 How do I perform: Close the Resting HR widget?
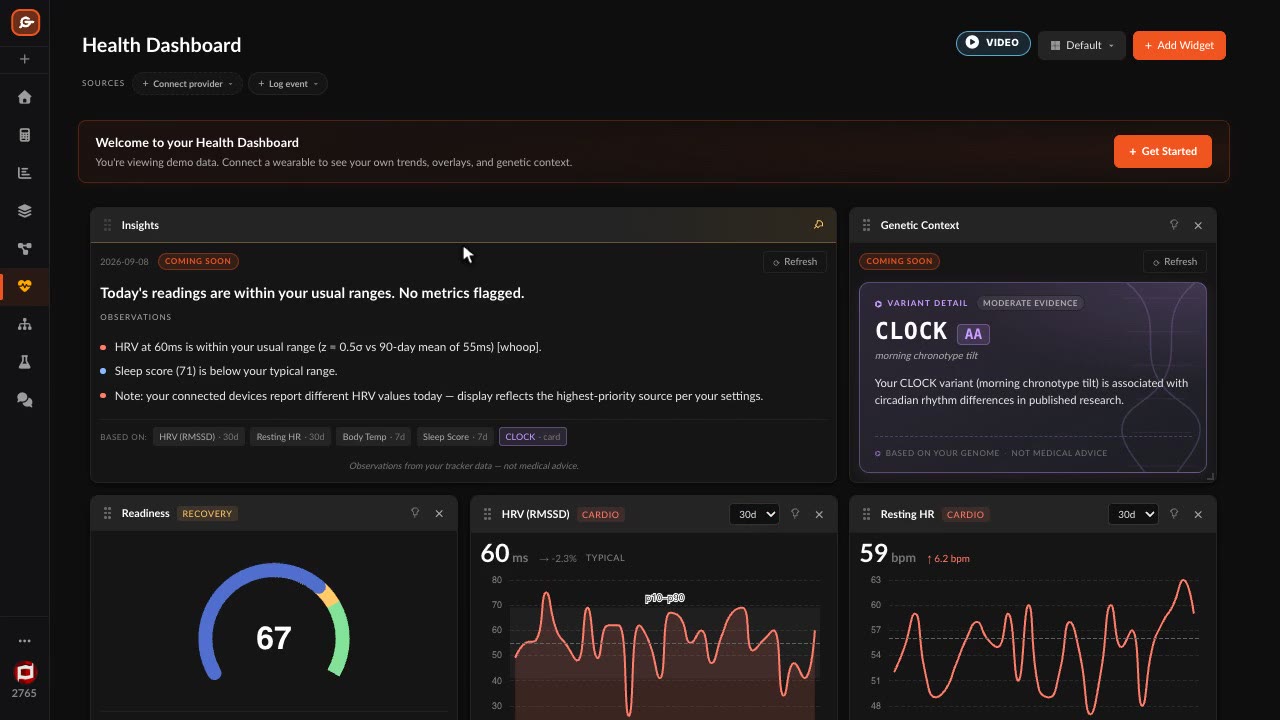tap(1198, 514)
